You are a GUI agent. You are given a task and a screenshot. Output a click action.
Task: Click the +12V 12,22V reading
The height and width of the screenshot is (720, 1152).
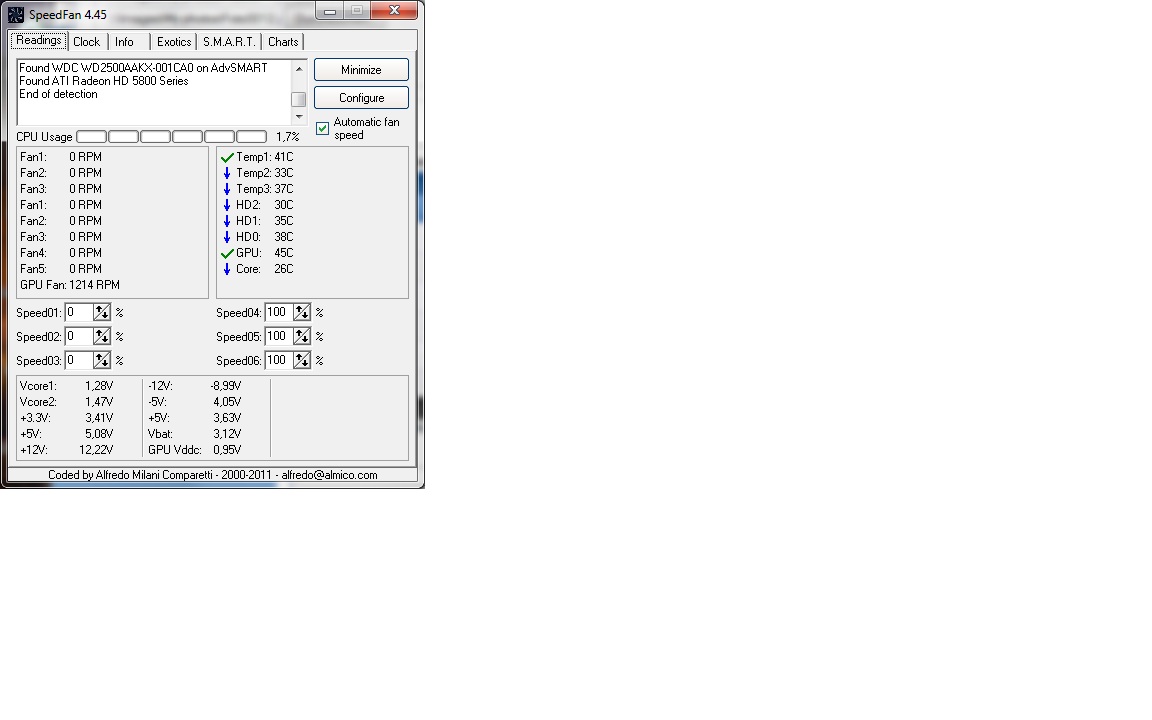point(66,450)
